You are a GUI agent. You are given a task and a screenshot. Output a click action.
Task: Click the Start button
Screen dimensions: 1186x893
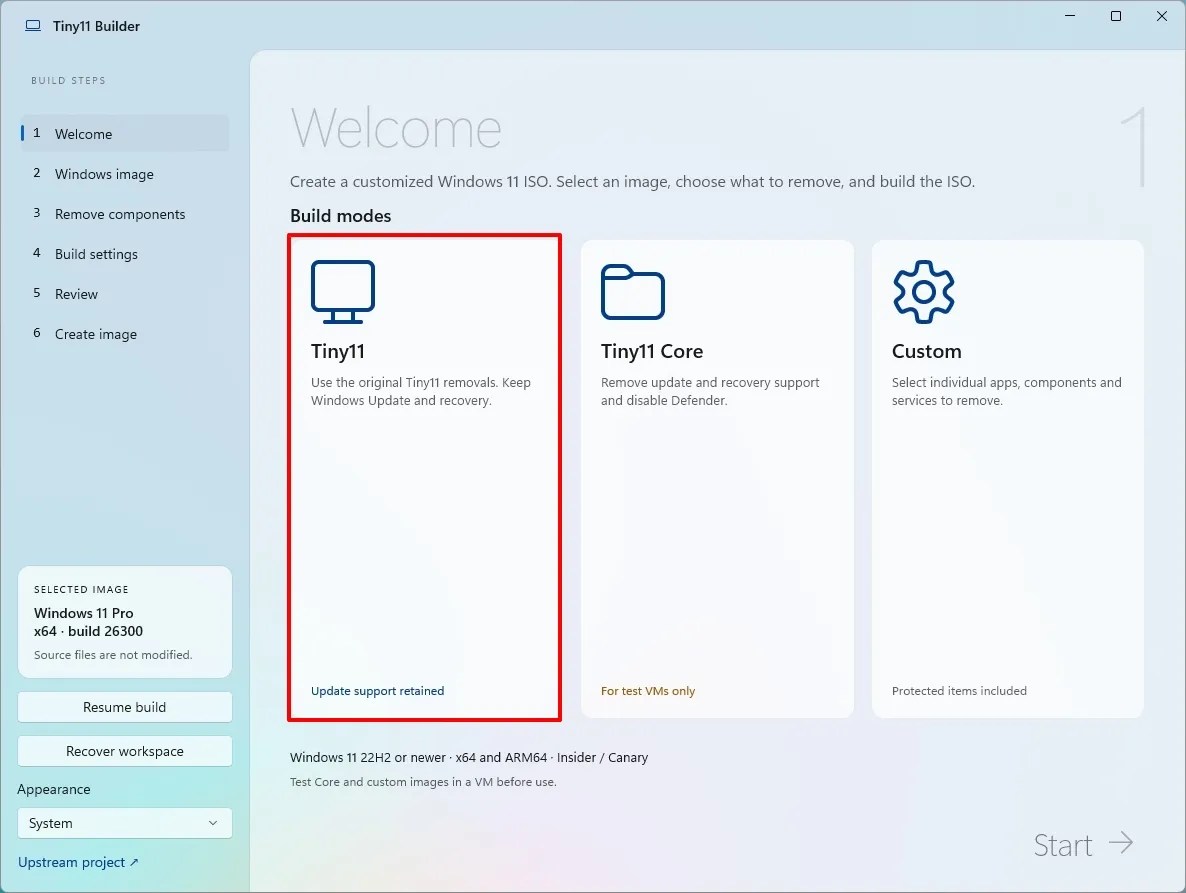tap(1084, 845)
